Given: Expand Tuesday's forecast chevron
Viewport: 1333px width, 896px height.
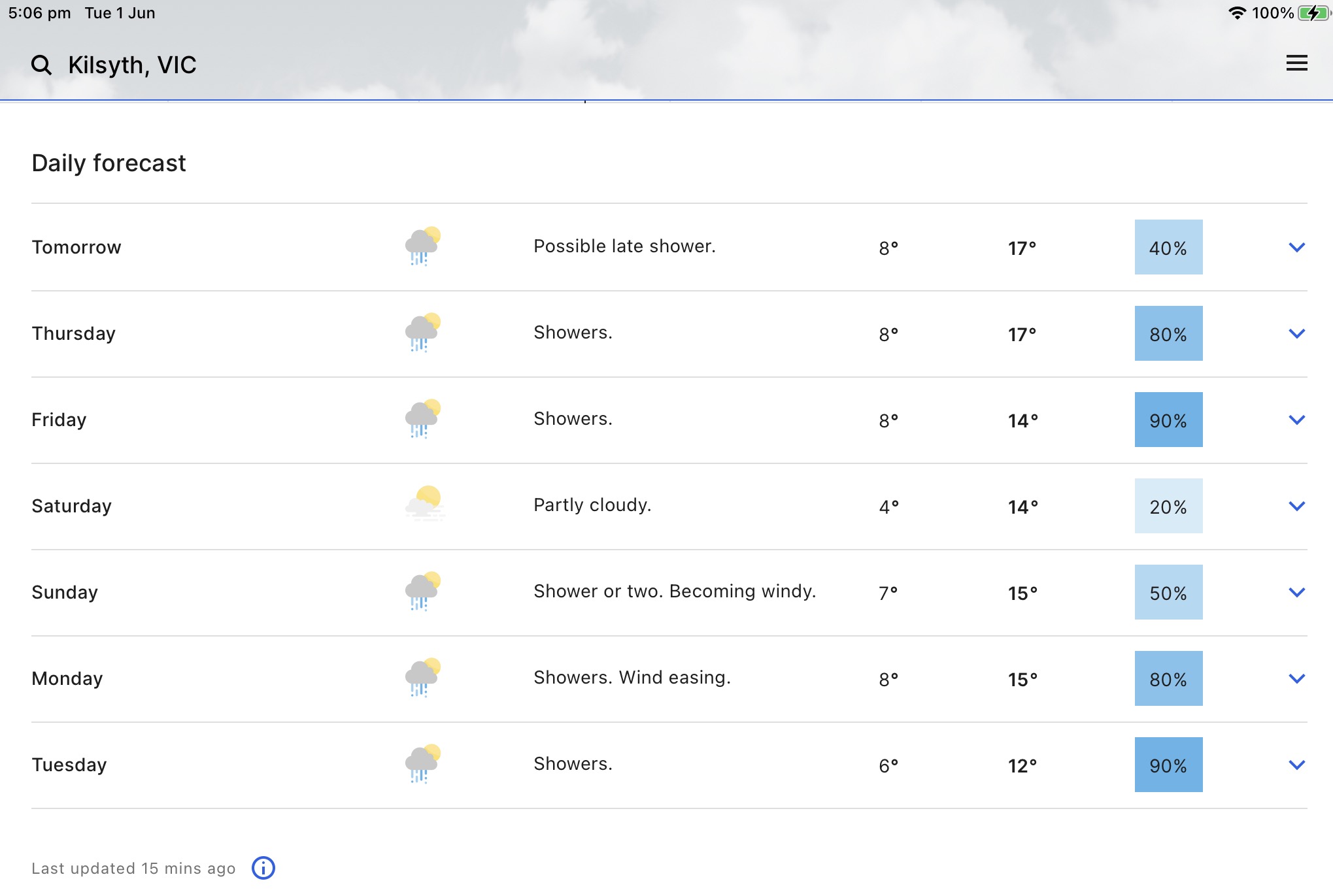Looking at the screenshot, I should 1296,765.
